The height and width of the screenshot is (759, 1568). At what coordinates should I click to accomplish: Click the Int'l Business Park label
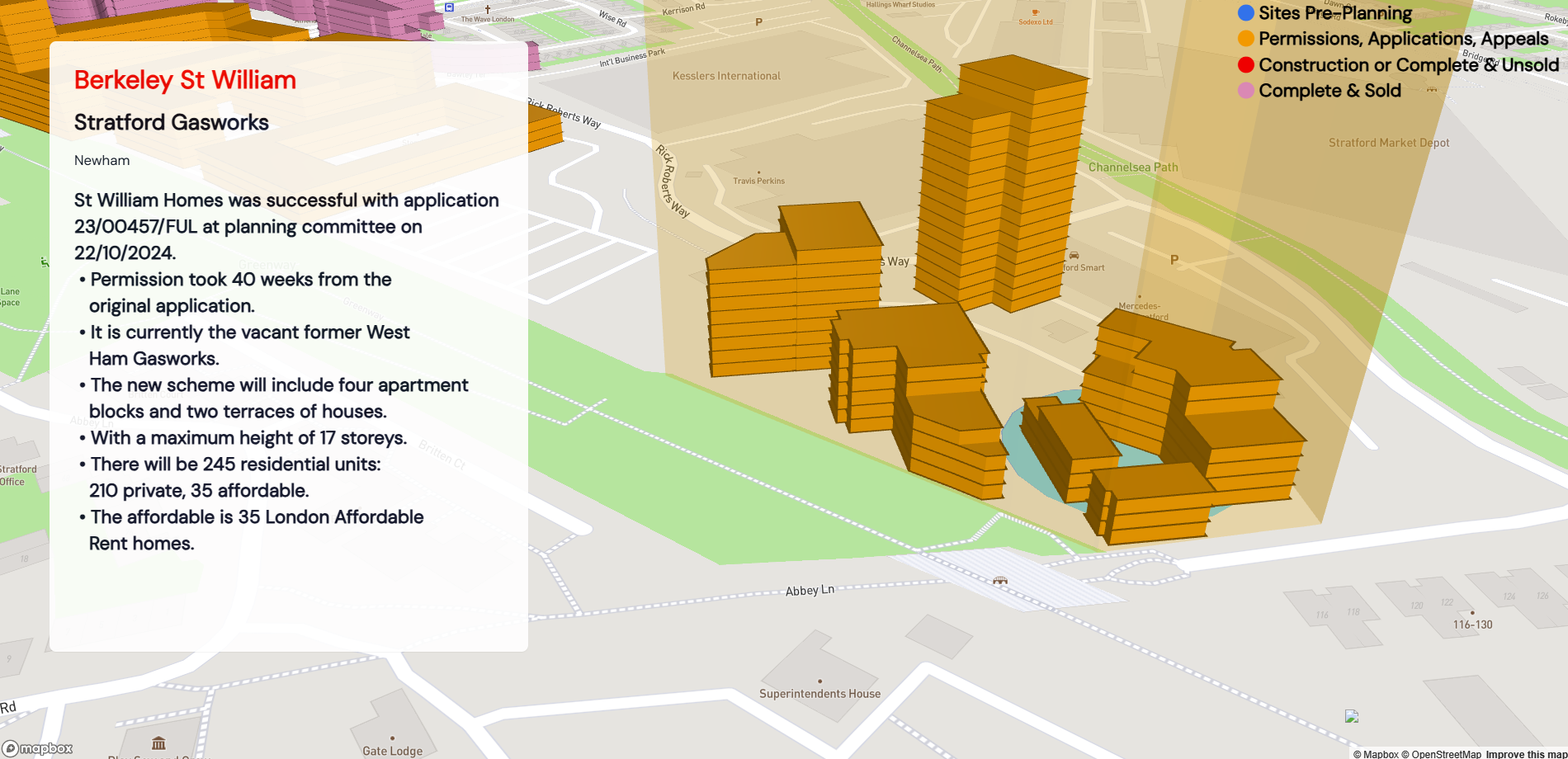632,58
